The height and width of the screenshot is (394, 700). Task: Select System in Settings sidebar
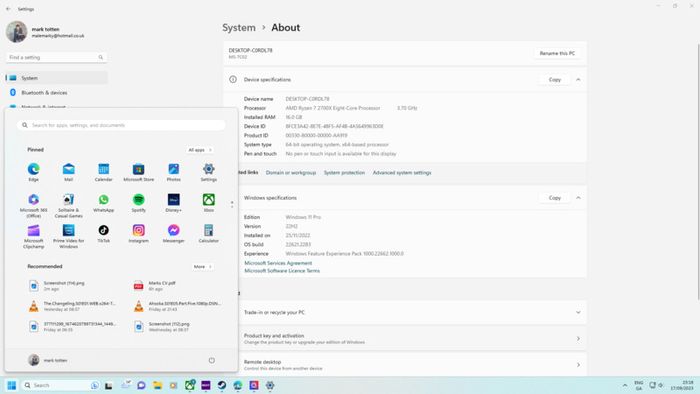(57, 78)
